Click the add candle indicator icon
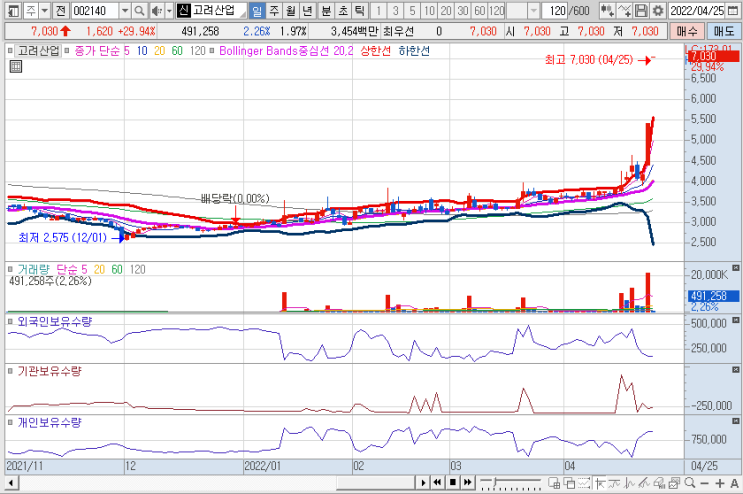The image size is (743, 494). click(x=607, y=10)
